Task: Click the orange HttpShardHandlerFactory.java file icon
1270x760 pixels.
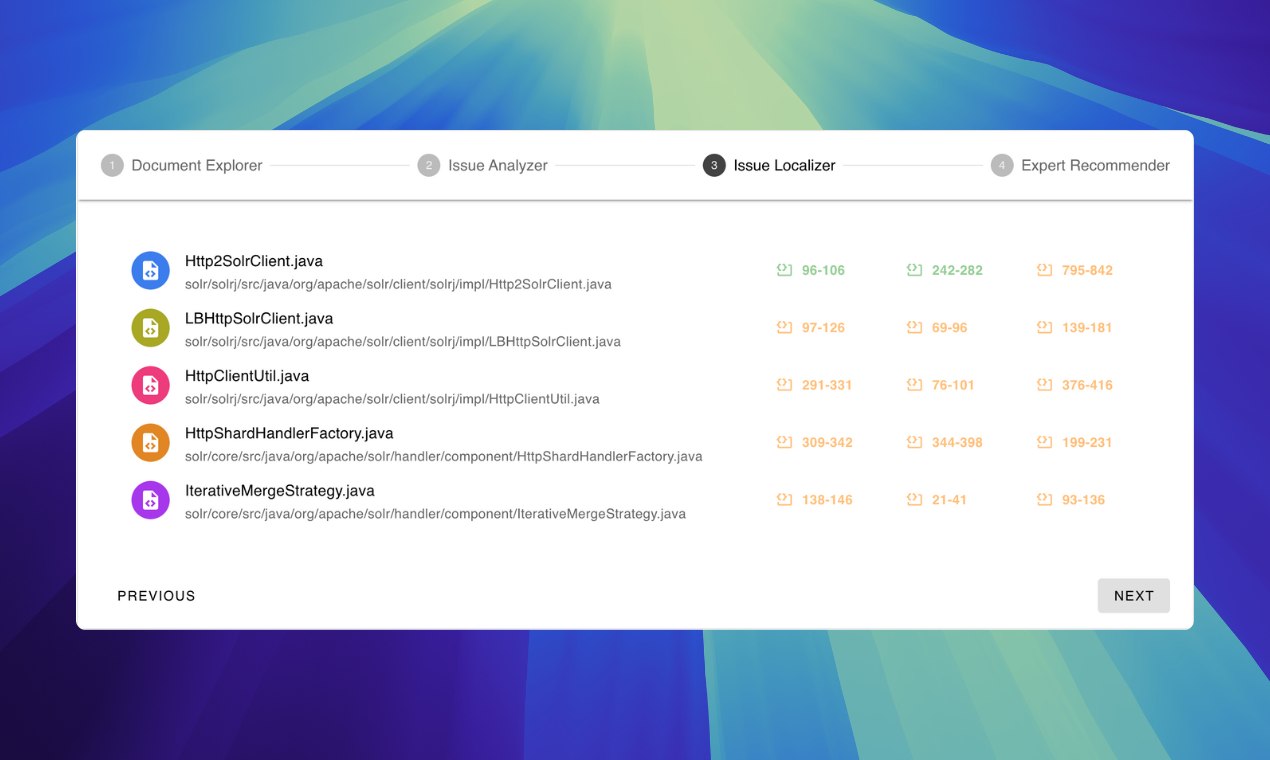Action: [151, 443]
